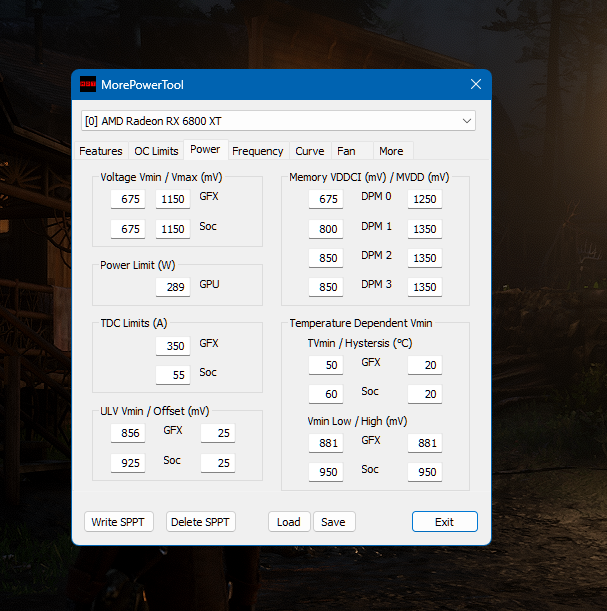607x611 pixels.
Task: Click the Soc Vmin High 950 field
Action: tap(425, 472)
